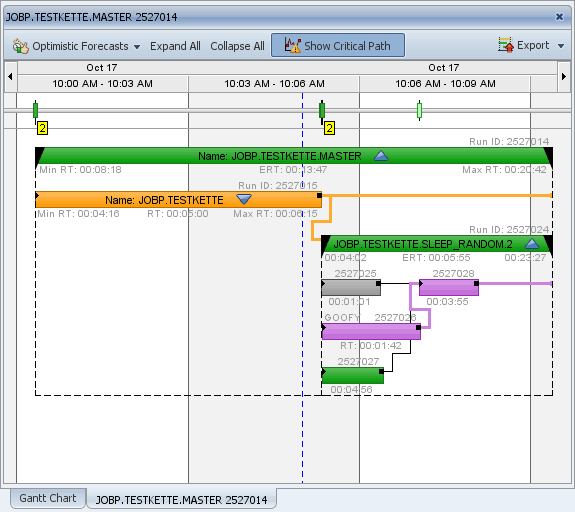
Task: Click the second yellow badge numbered 2
Action: click(329, 128)
